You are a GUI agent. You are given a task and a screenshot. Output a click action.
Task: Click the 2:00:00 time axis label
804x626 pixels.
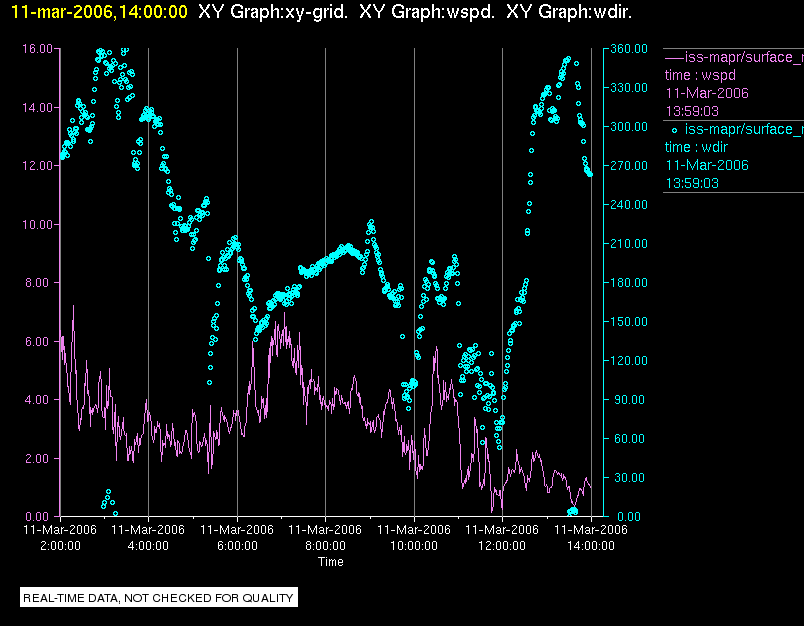60,546
